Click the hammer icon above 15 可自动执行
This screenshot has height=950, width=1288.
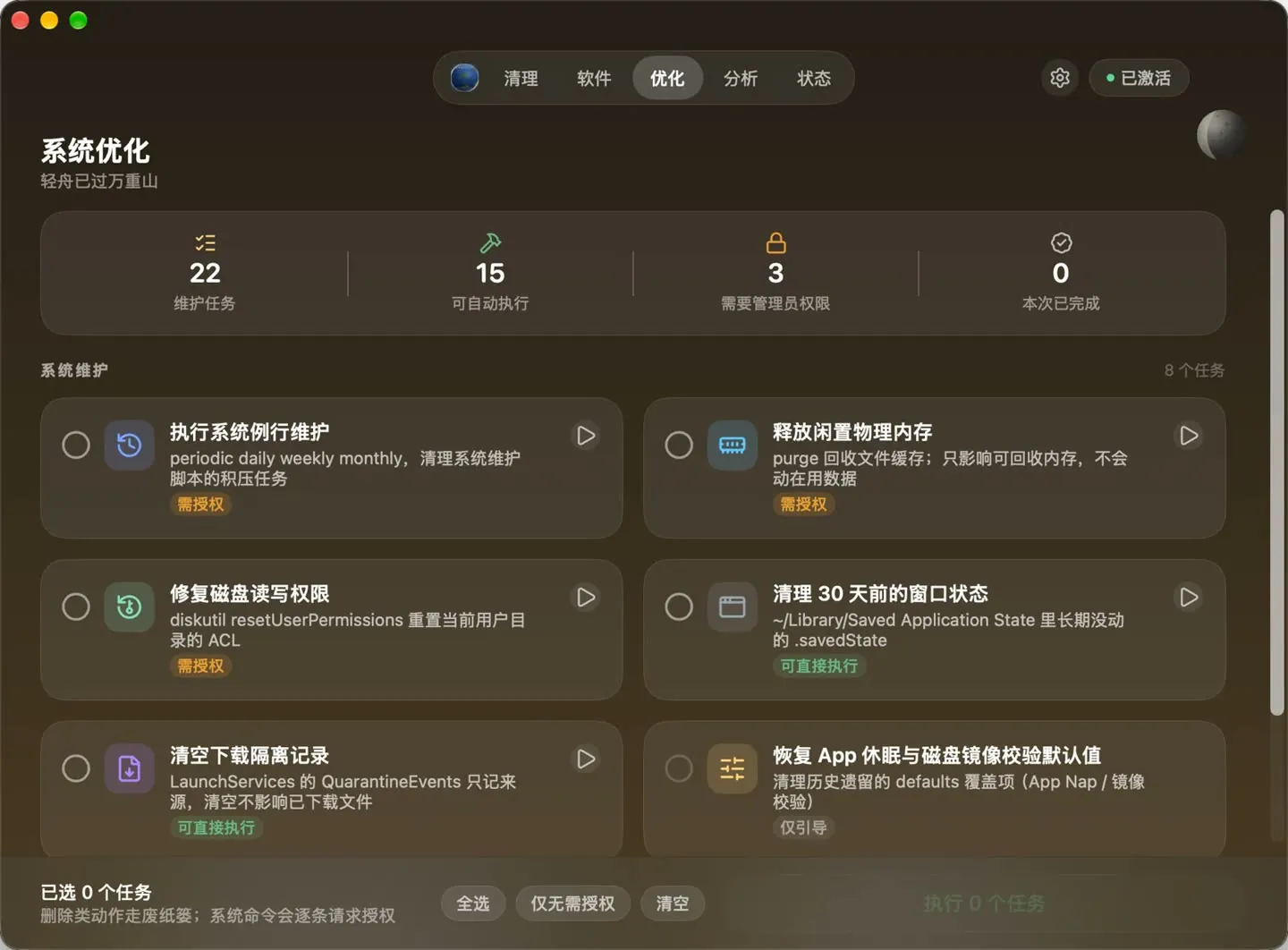(x=490, y=242)
